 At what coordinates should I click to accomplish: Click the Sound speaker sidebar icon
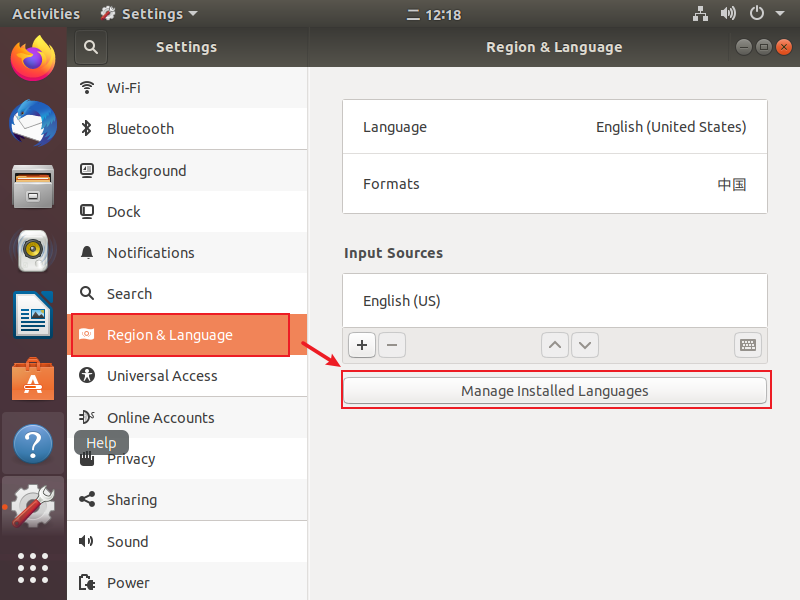point(86,541)
